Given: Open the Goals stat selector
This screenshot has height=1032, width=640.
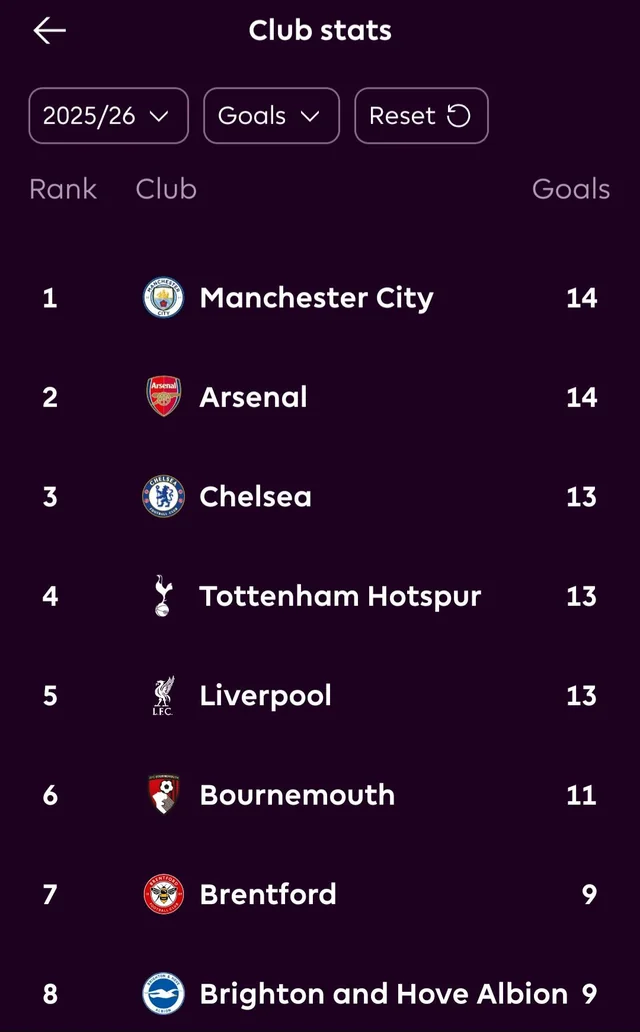Looking at the screenshot, I should (x=271, y=115).
